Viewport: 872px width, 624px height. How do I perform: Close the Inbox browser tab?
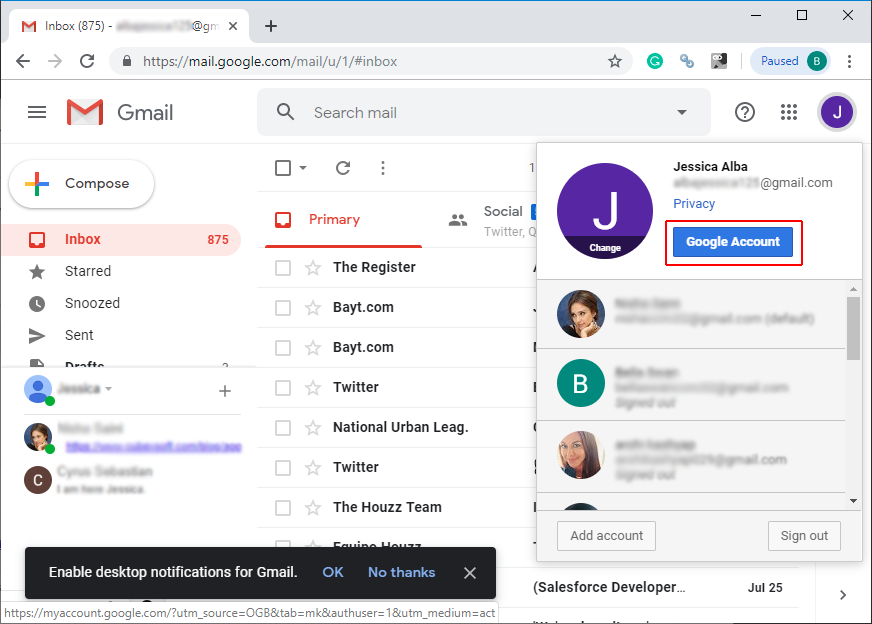(x=233, y=26)
